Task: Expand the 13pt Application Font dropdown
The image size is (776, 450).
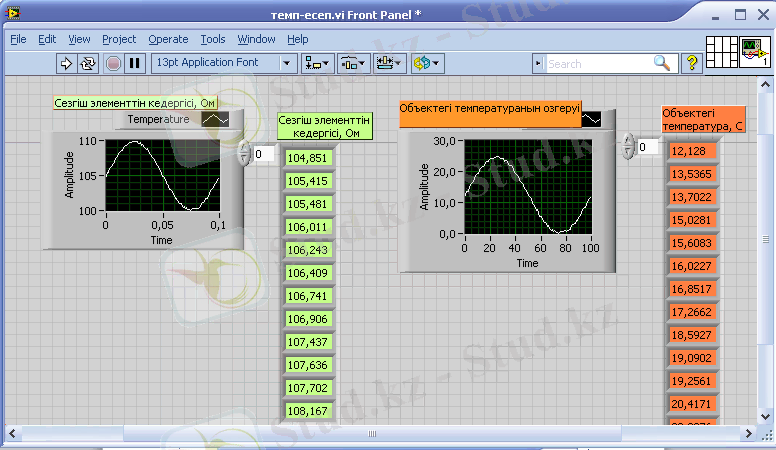Action: (286, 63)
